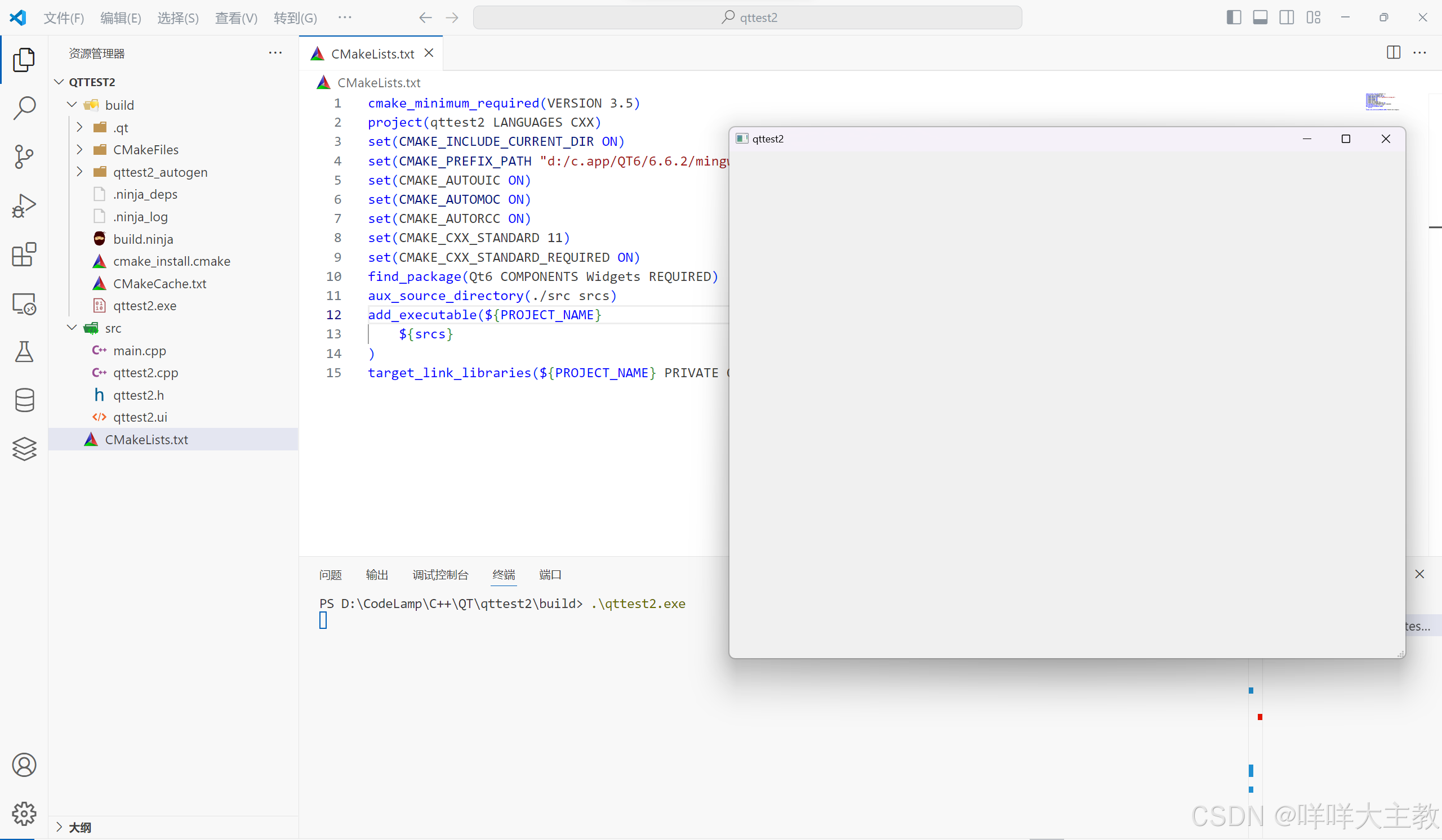Expand the CMakeFiles folder

click(x=79, y=149)
